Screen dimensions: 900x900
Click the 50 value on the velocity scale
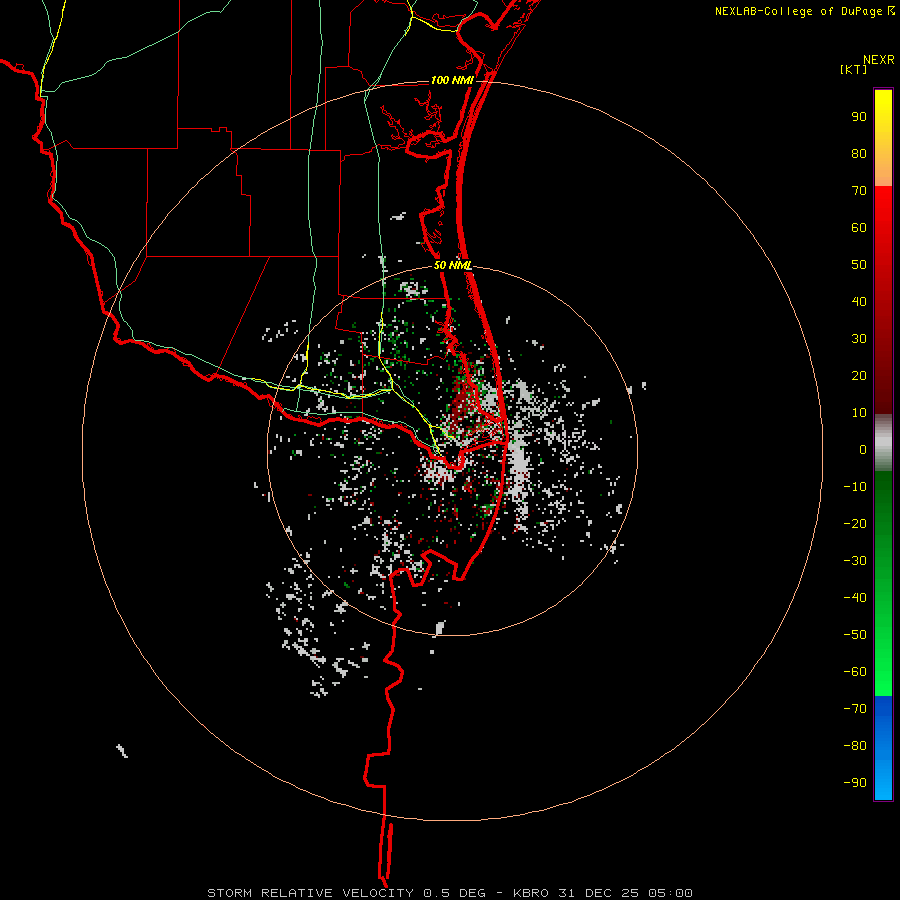pyautogui.click(x=859, y=265)
